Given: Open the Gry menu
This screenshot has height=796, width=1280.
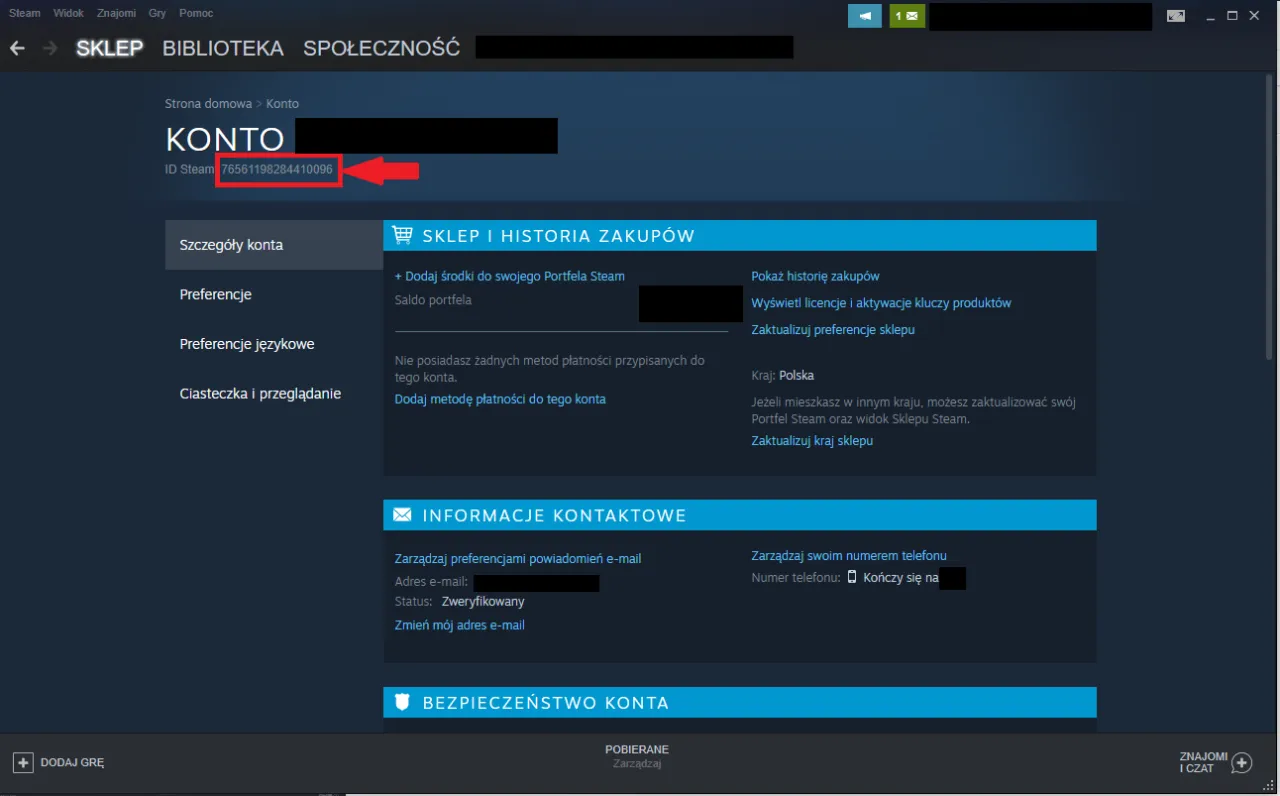Looking at the screenshot, I should click(156, 13).
